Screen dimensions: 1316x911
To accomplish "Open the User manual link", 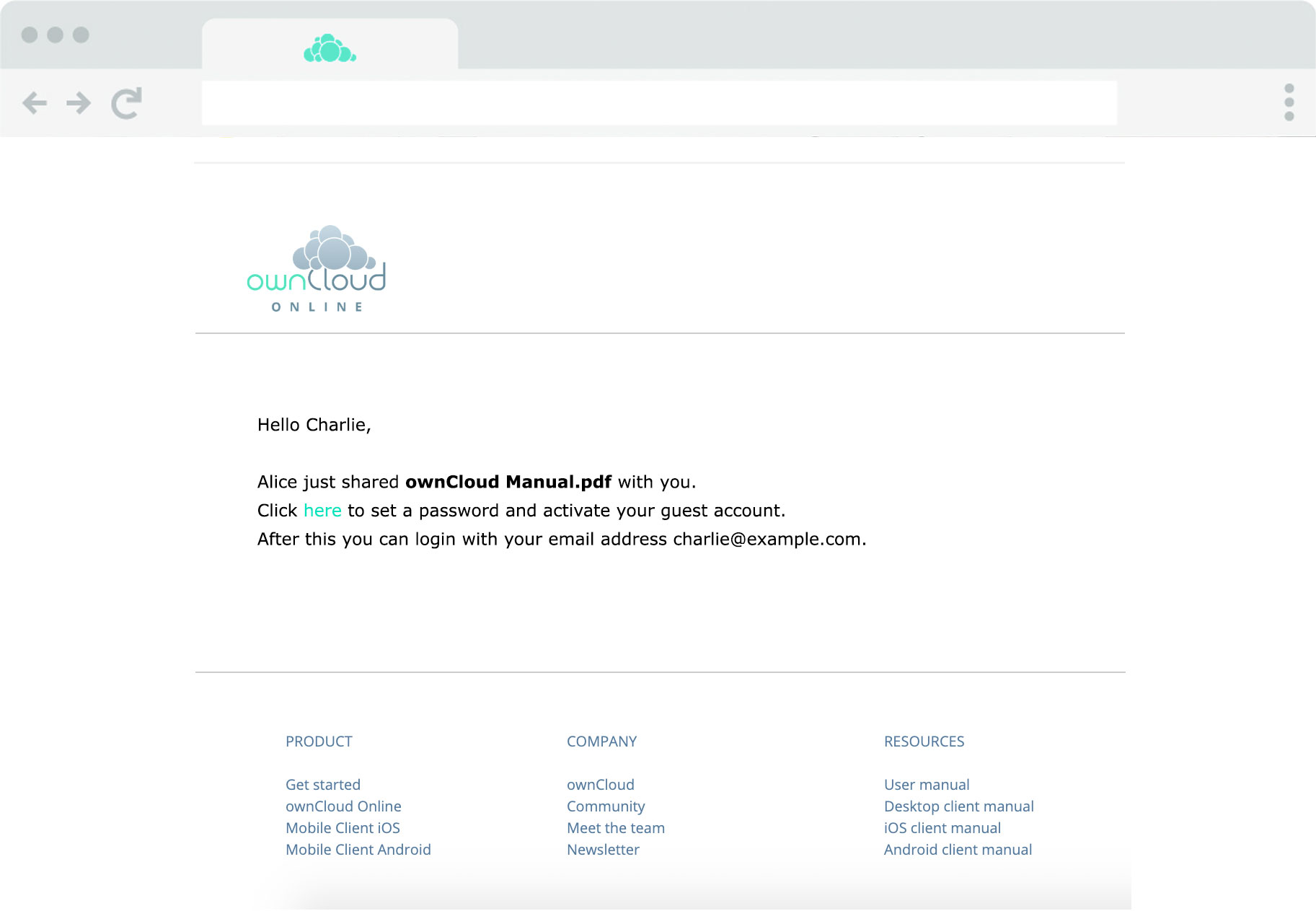I will (927, 785).
